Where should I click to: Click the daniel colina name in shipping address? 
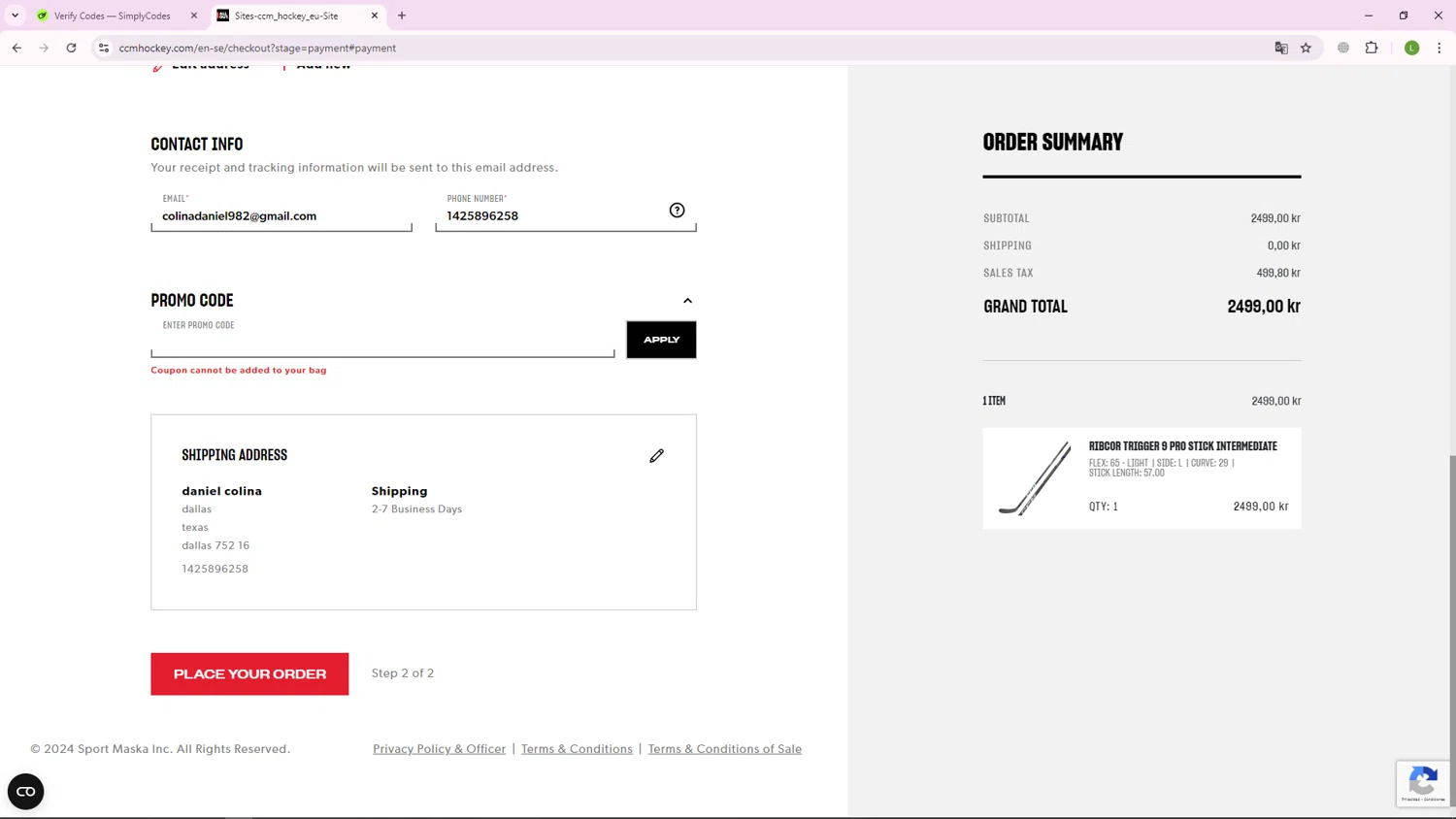click(x=222, y=491)
